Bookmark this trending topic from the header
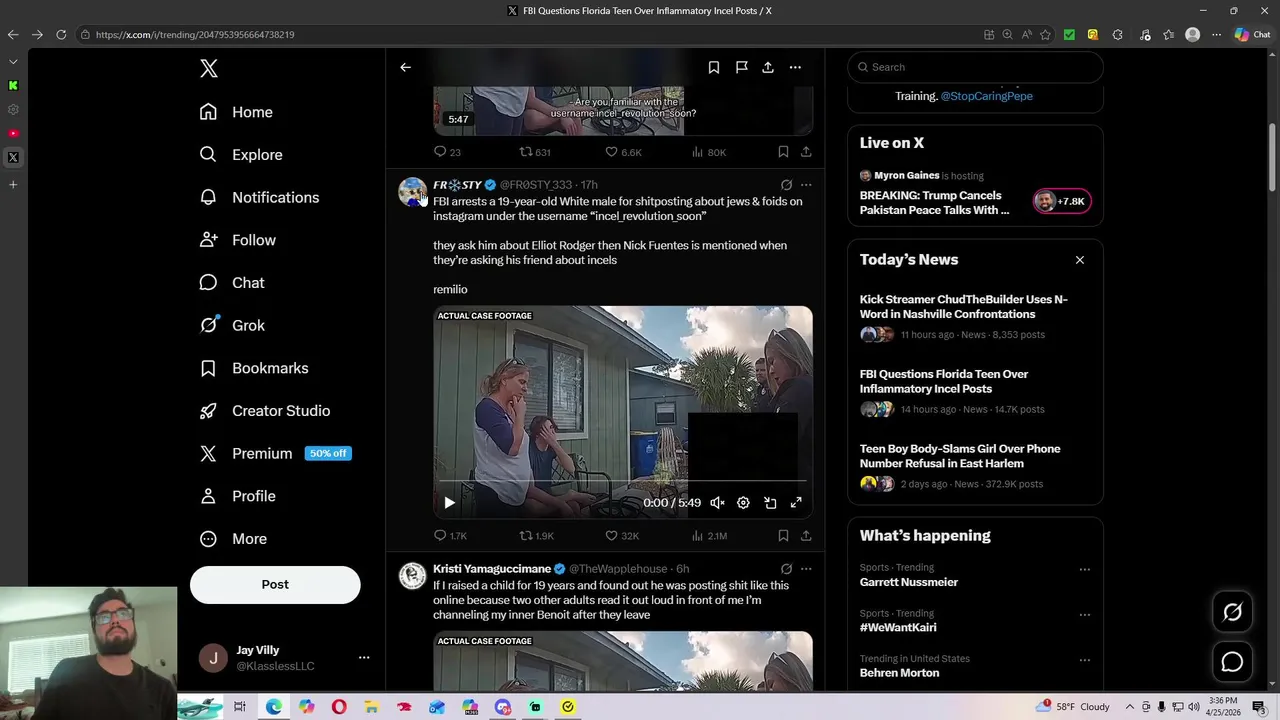The width and height of the screenshot is (1280, 720). (x=714, y=67)
